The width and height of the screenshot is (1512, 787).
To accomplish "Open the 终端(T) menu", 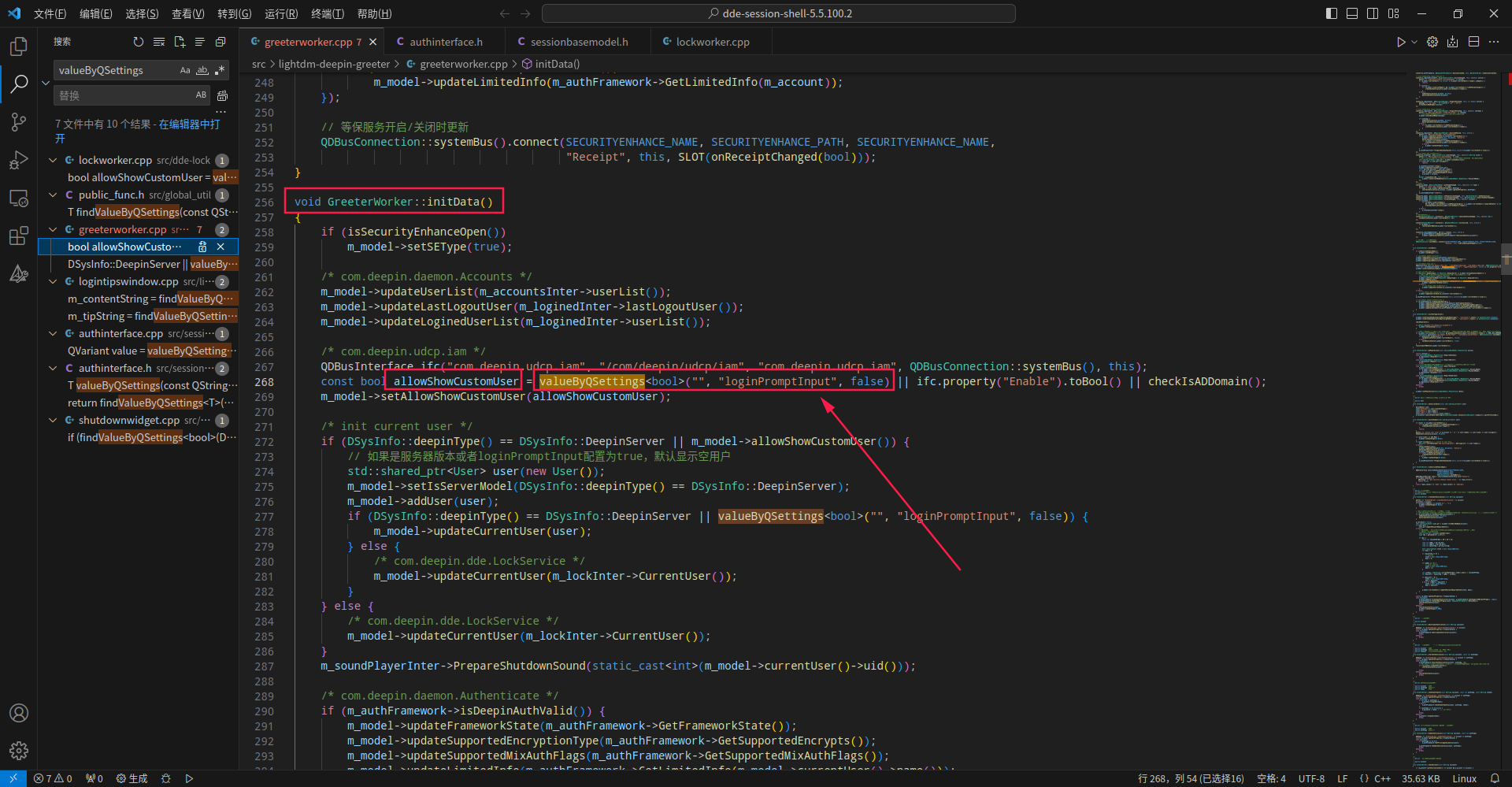I will pyautogui.click(x=328, y=13).
